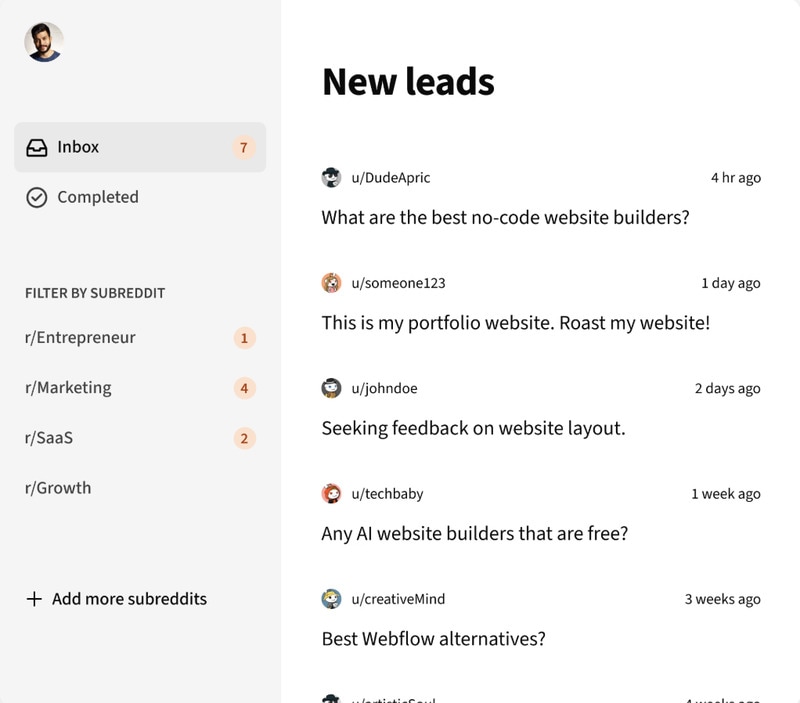Open the Roast my website post

(x=515, y=323)
